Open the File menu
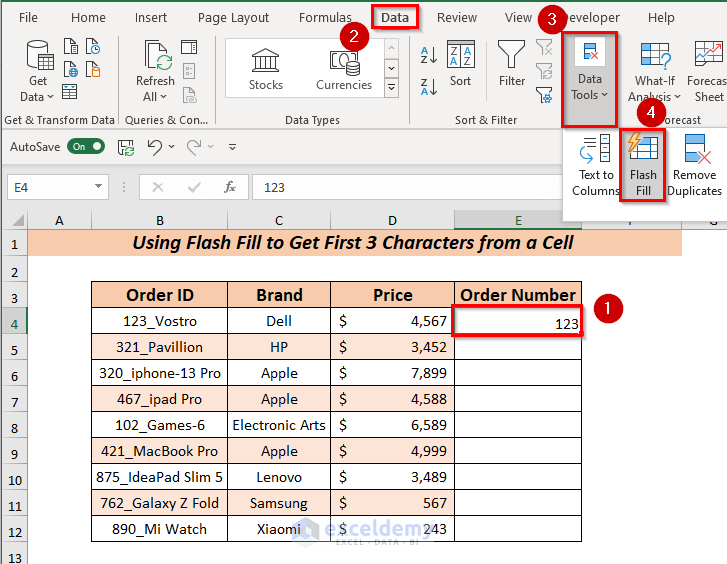This screenshot has height=564, width=727. (x=29, y=18)
